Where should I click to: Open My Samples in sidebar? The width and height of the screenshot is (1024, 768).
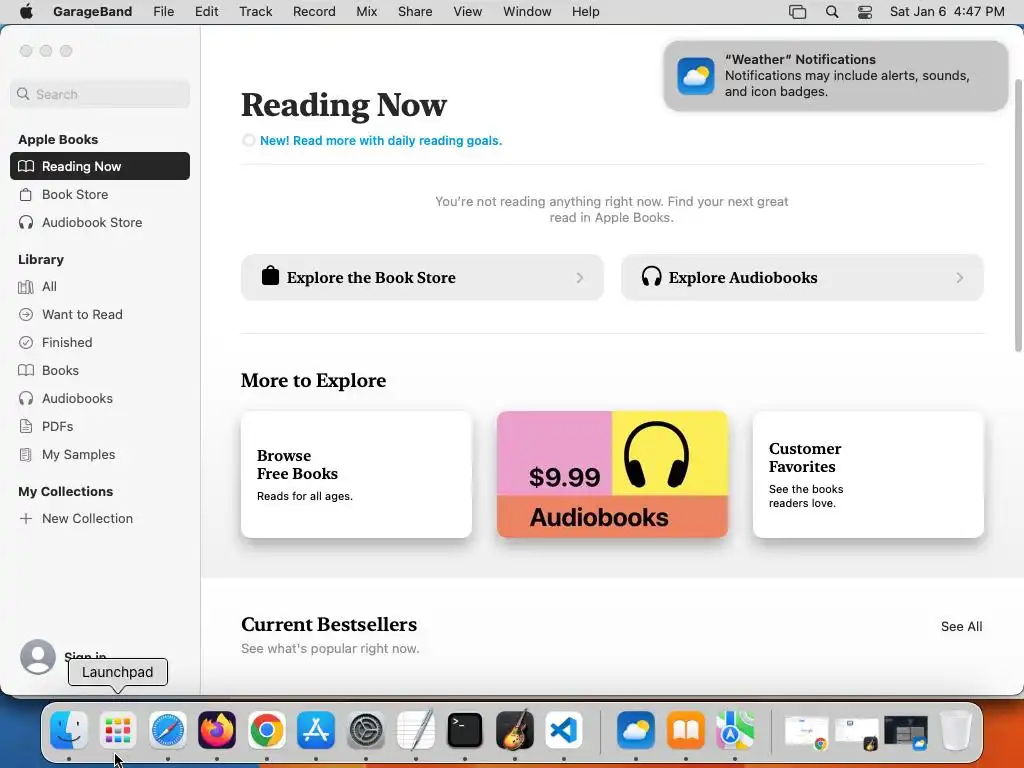tap(100, 455)
